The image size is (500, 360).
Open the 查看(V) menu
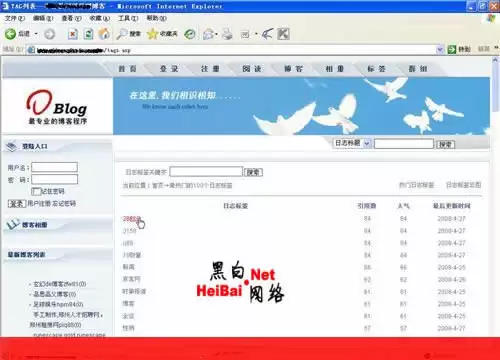(71, 18)
